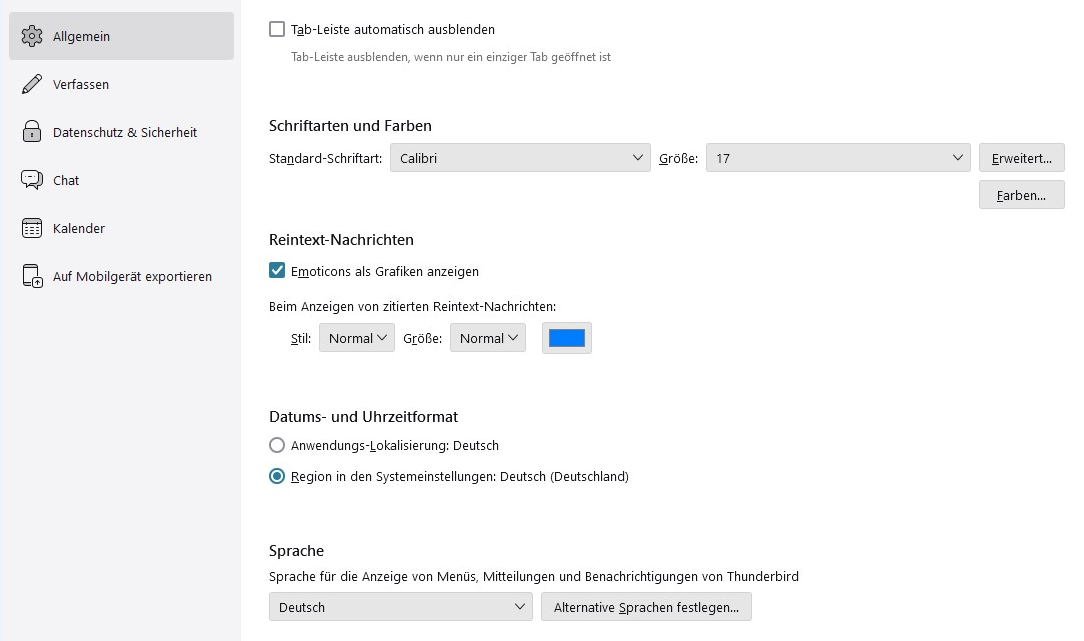The width and height of the screenshot is (1084, 641).
Task: Click the Verfassen pencil icon
Action: [x=32, y=84]
